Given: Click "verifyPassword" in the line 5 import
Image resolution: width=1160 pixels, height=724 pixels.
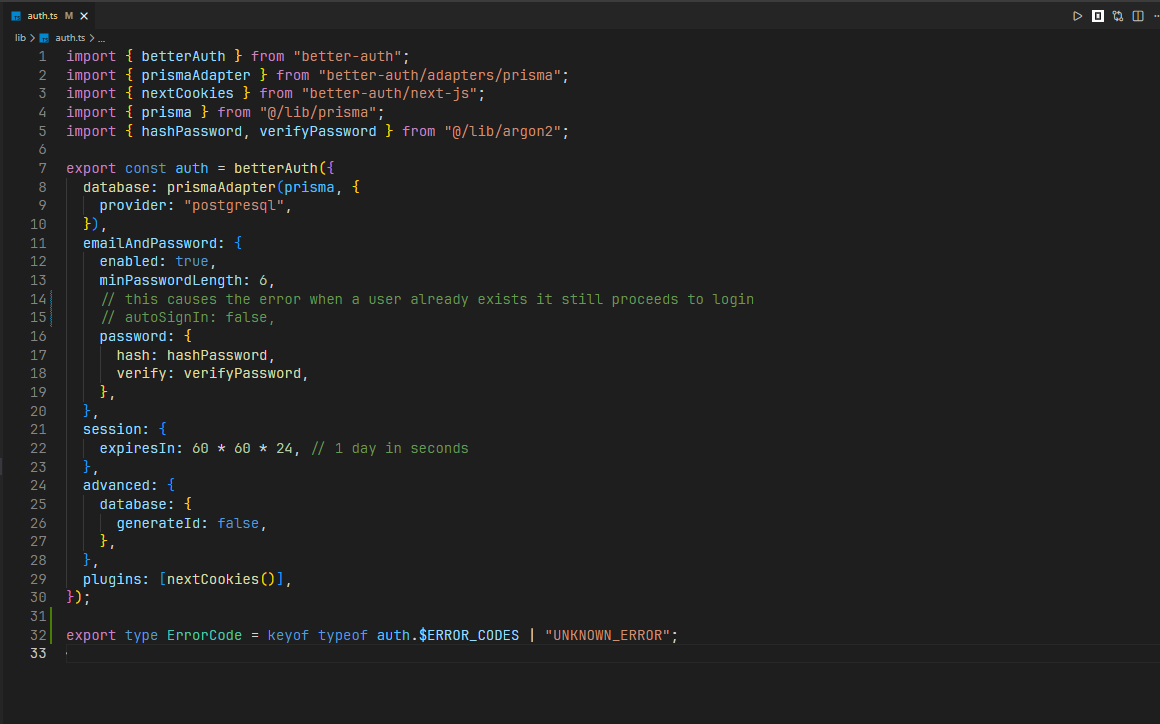Looking at the screenshot, I should point(318,131).
